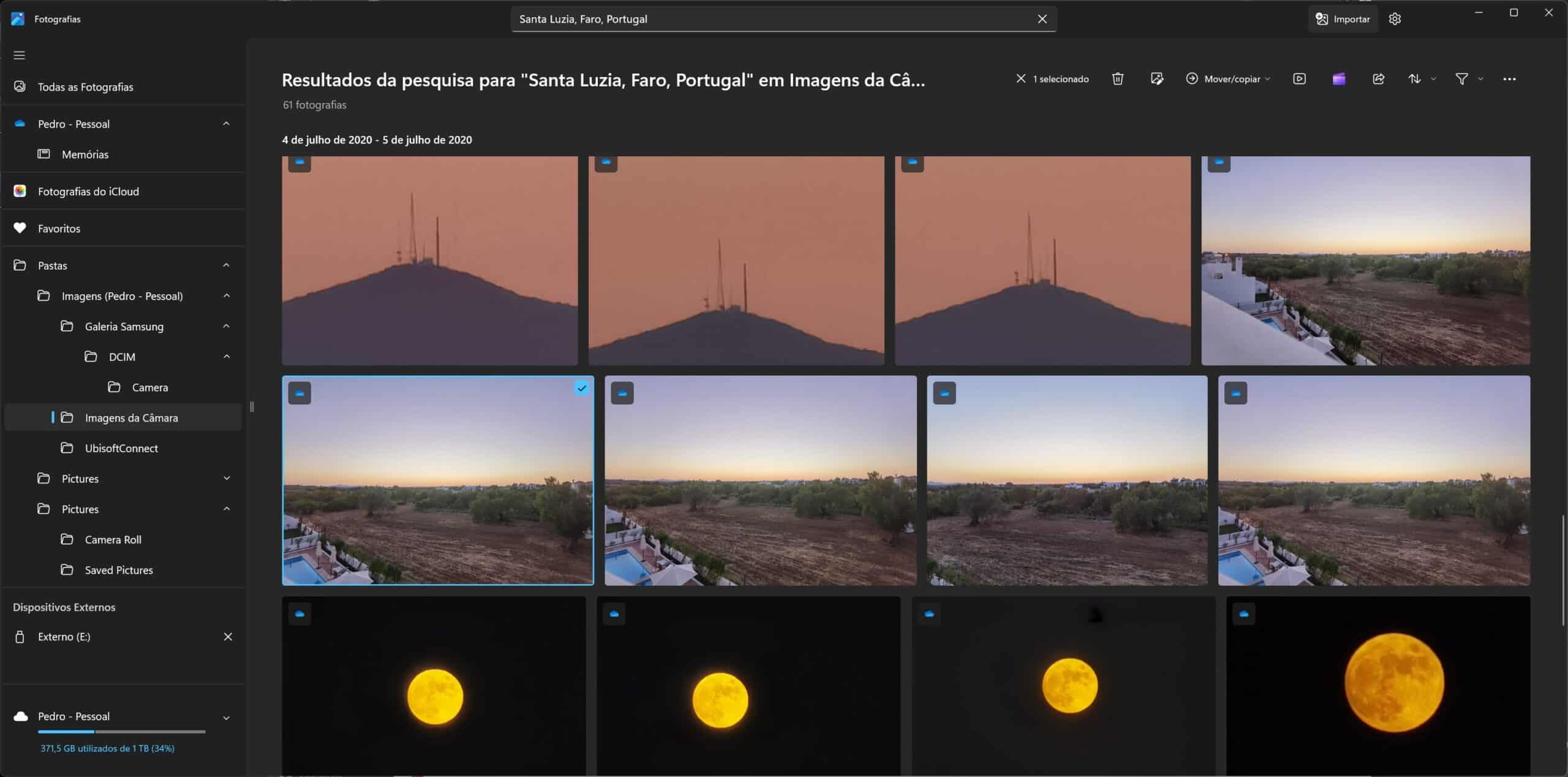Click the OneDrive storage usage bar
The height and width of the screenshot is (777, 1568).
pos(121,732)
